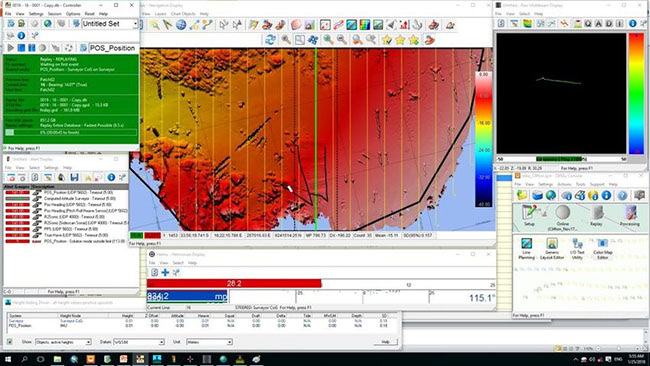Click the depth color scale bar on the map
This screenshot has width=650, height=366.
point(483,139)
